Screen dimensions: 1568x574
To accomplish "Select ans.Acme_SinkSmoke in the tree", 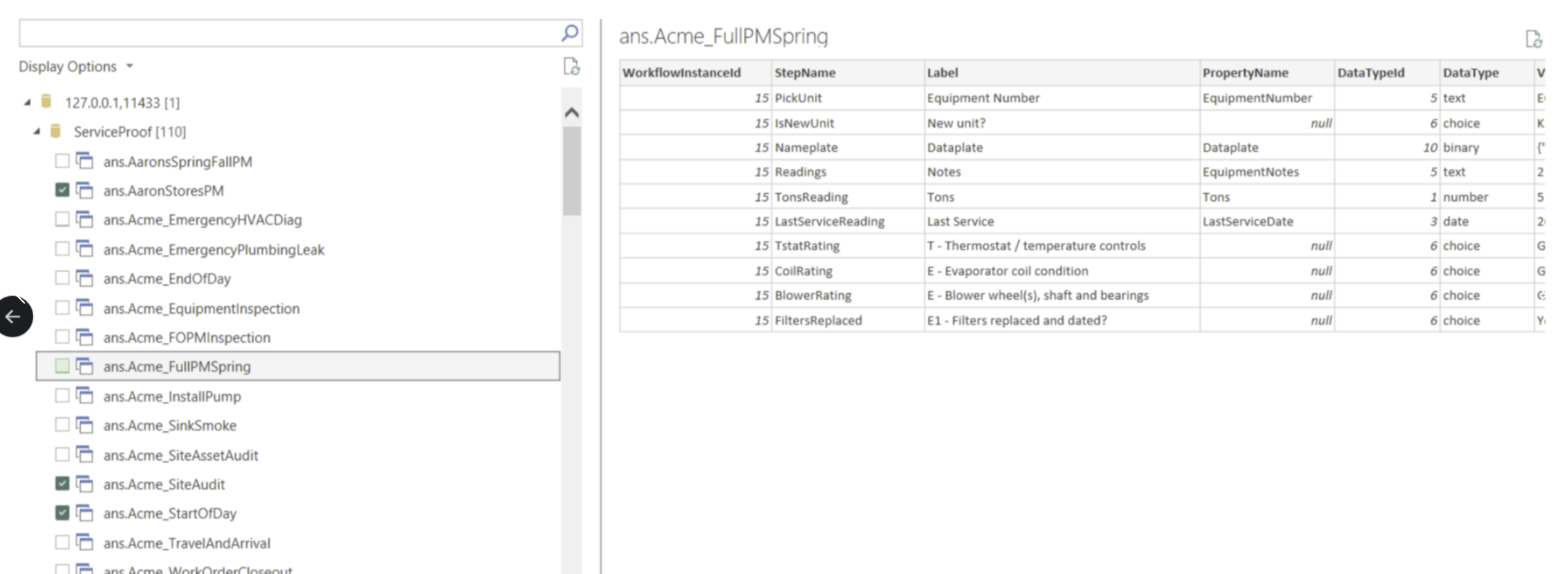I will [x=170, y=425].
